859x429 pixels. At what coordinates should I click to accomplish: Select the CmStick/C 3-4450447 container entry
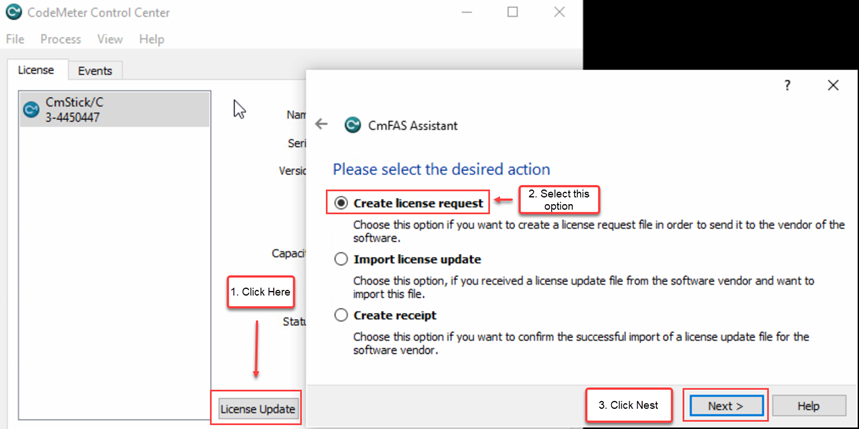pyautogui.click(x=114, y=110)
